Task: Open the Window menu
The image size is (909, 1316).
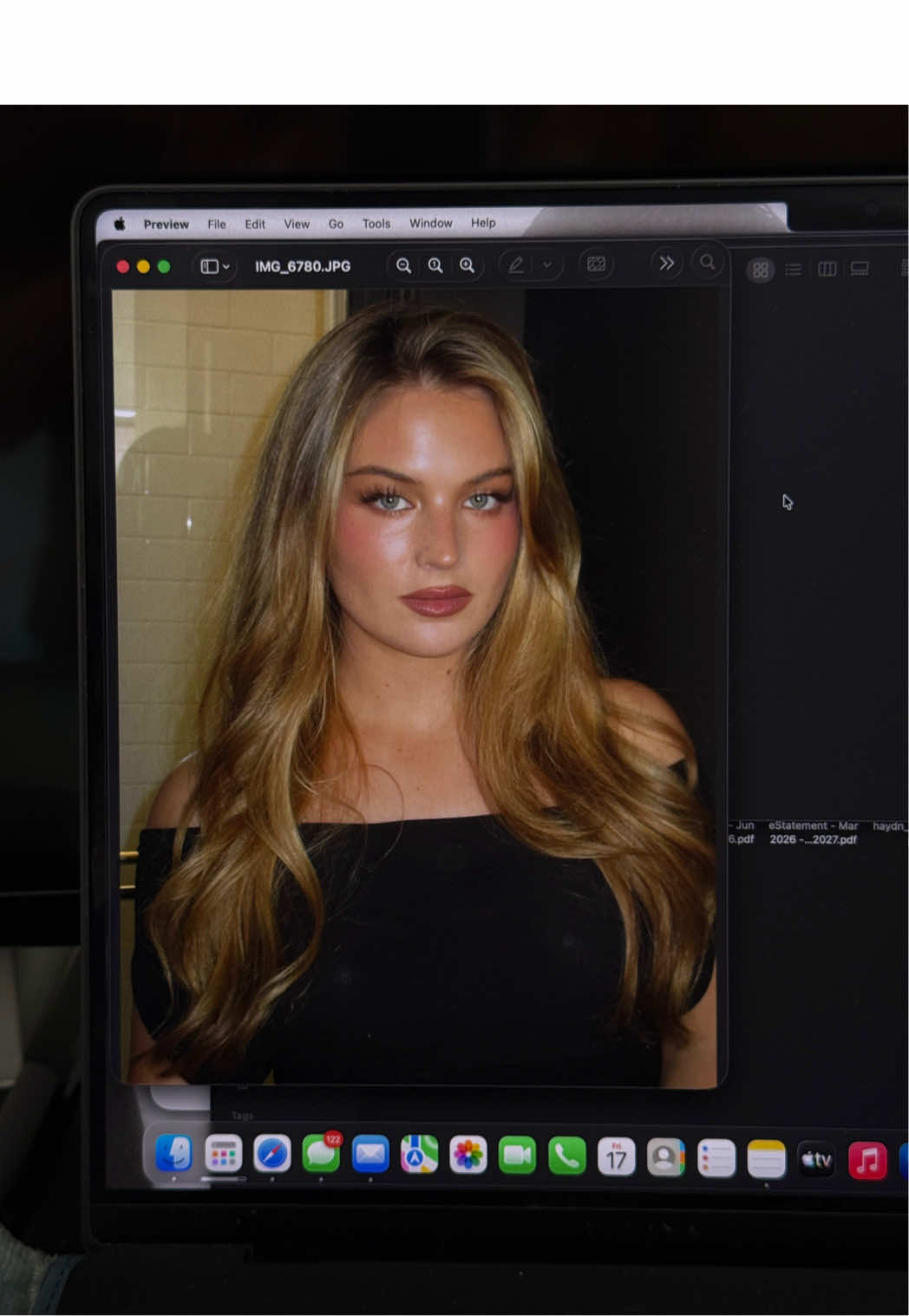Action: (x=431, y=223)
